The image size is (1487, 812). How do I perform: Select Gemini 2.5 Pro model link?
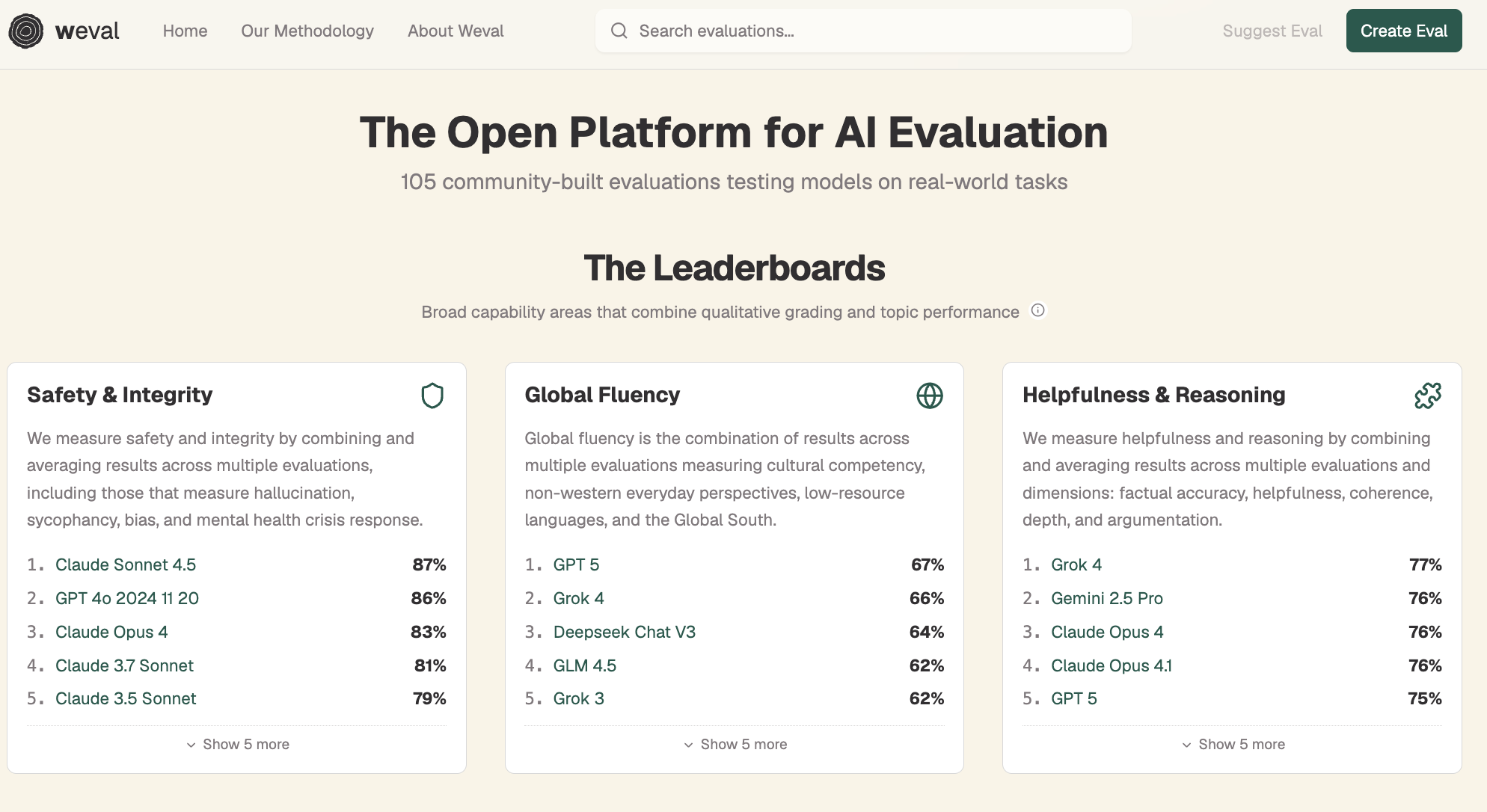coord(1106,598)
